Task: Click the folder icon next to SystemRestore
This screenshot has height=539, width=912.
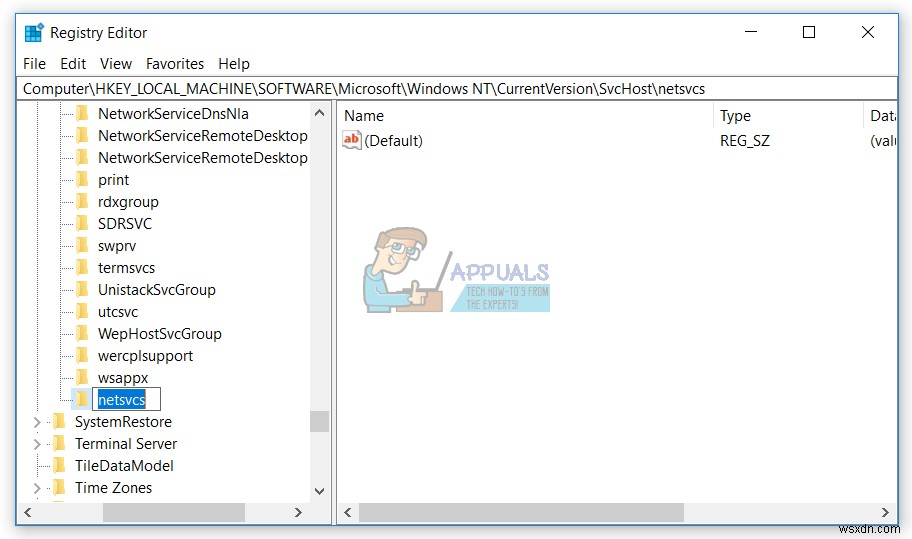Action: (59, 422)
